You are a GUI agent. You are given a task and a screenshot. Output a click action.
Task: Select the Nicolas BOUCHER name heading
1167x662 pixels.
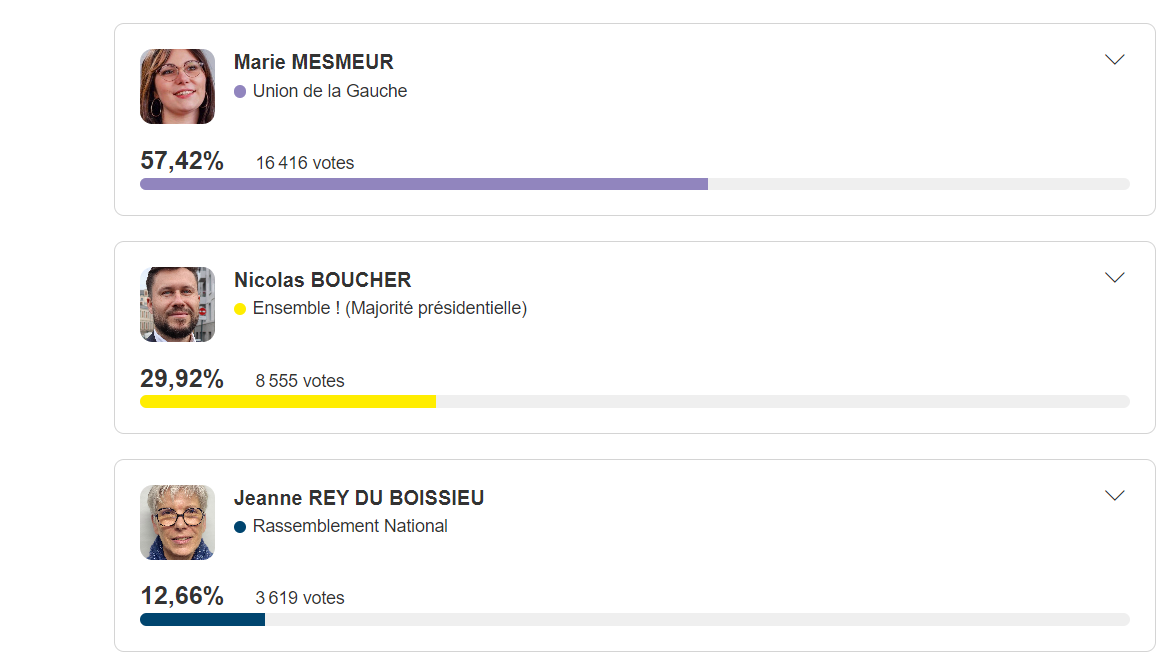pos(322,280)
